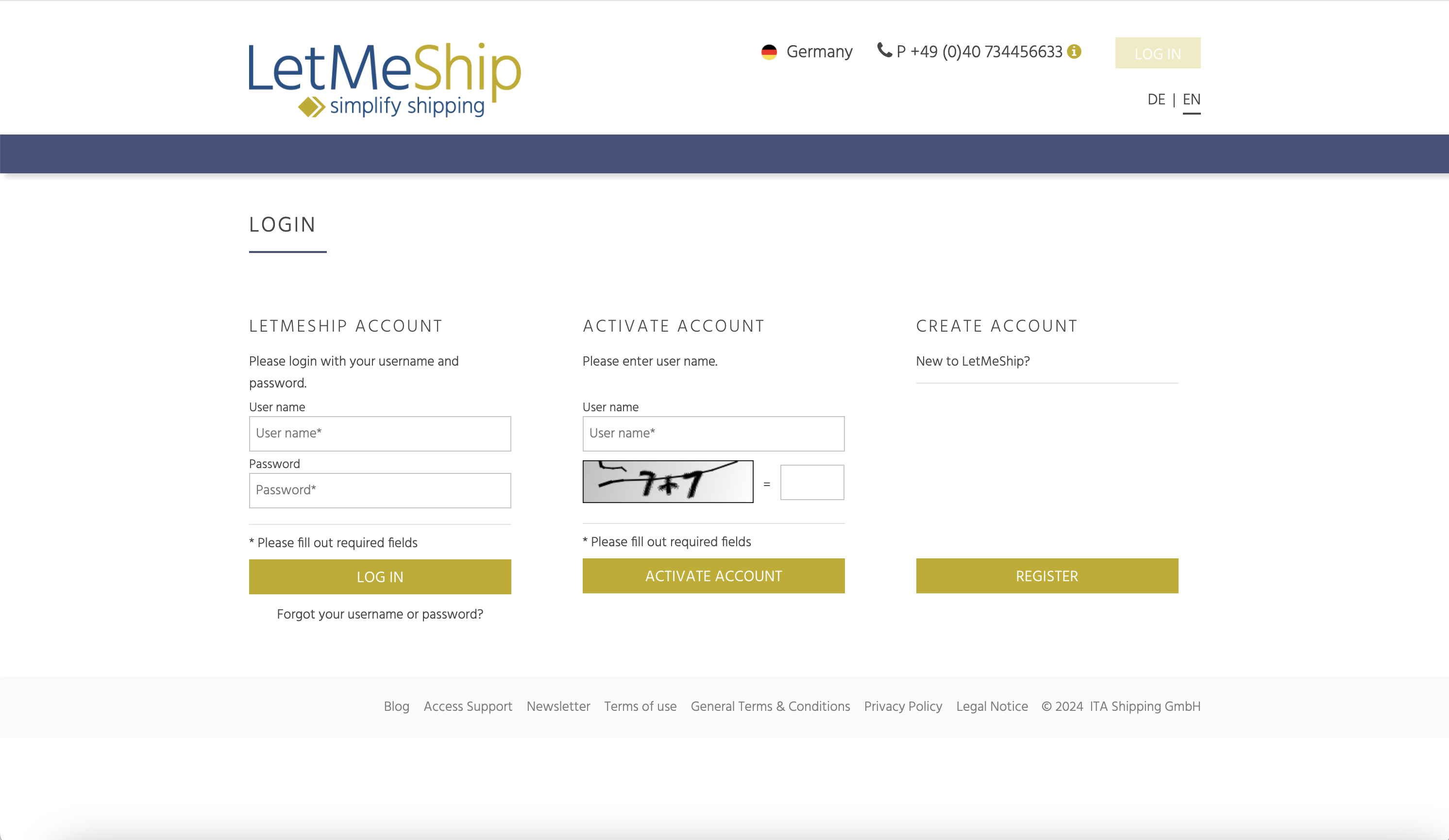Open the Privacy Policy link
Viewport: 1449px width, 840px height.
point(902,706)
